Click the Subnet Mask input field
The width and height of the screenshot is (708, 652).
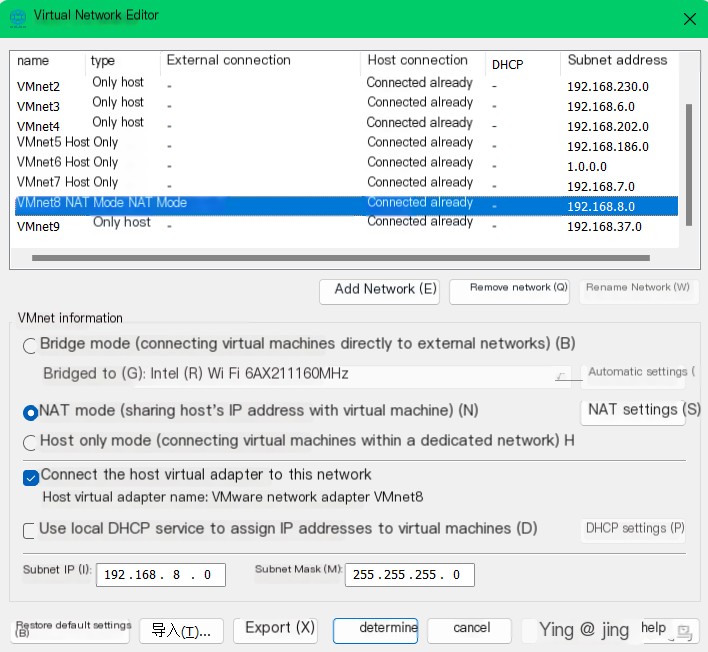(410, 574)
